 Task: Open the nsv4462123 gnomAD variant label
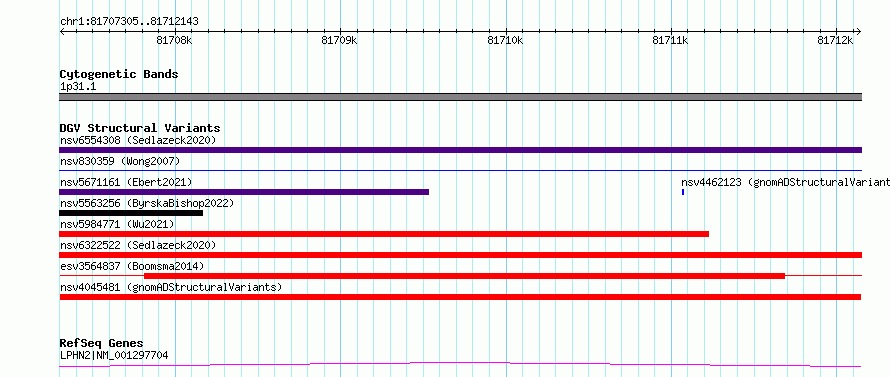click(786, 182)
